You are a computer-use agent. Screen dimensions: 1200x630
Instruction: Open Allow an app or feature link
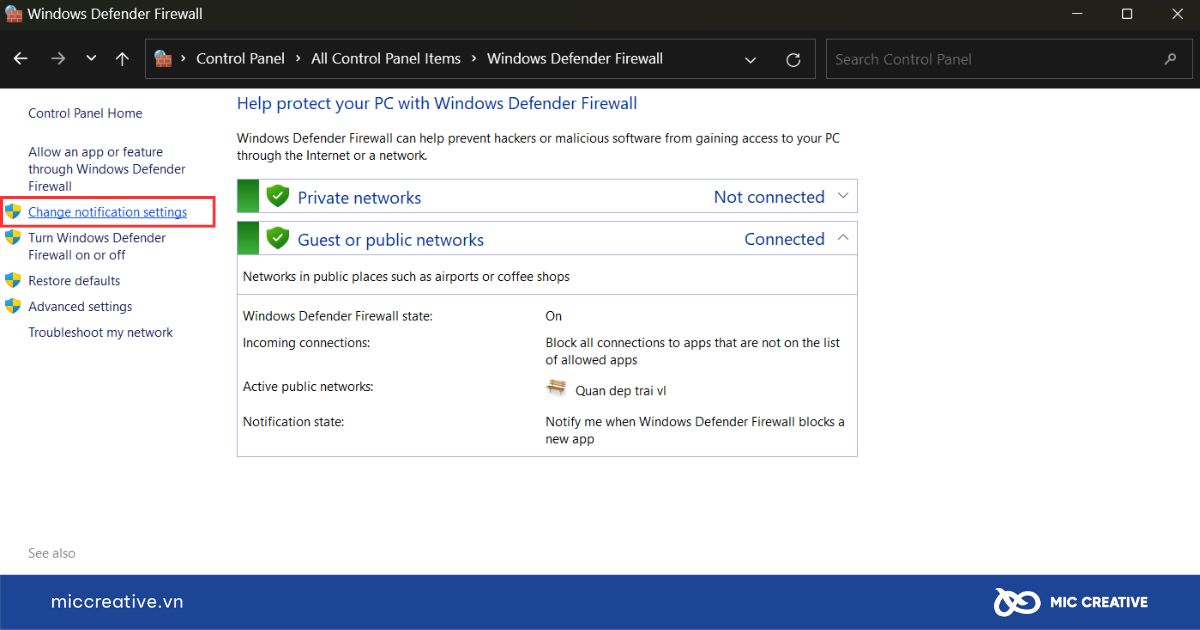107,169
